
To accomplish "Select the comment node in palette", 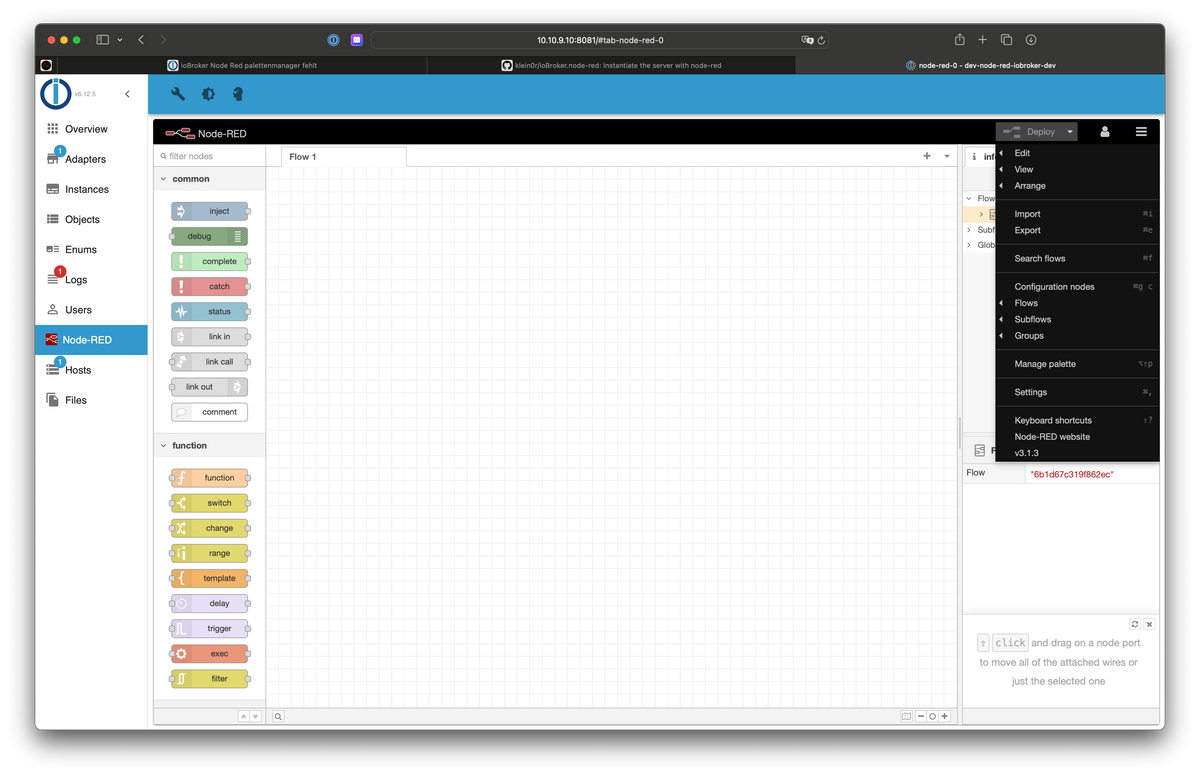I will [x=209, y=411].
